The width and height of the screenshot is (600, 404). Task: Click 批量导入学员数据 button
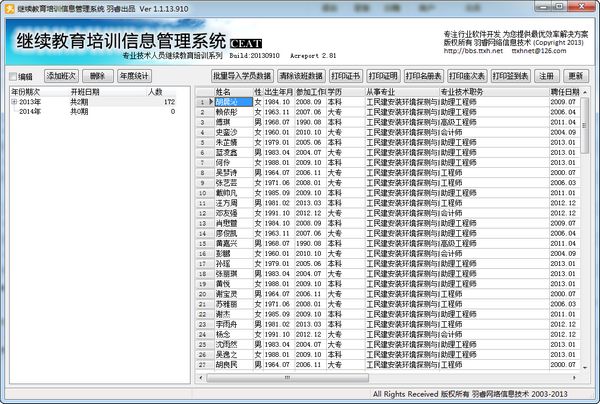(x=242, y=76)
